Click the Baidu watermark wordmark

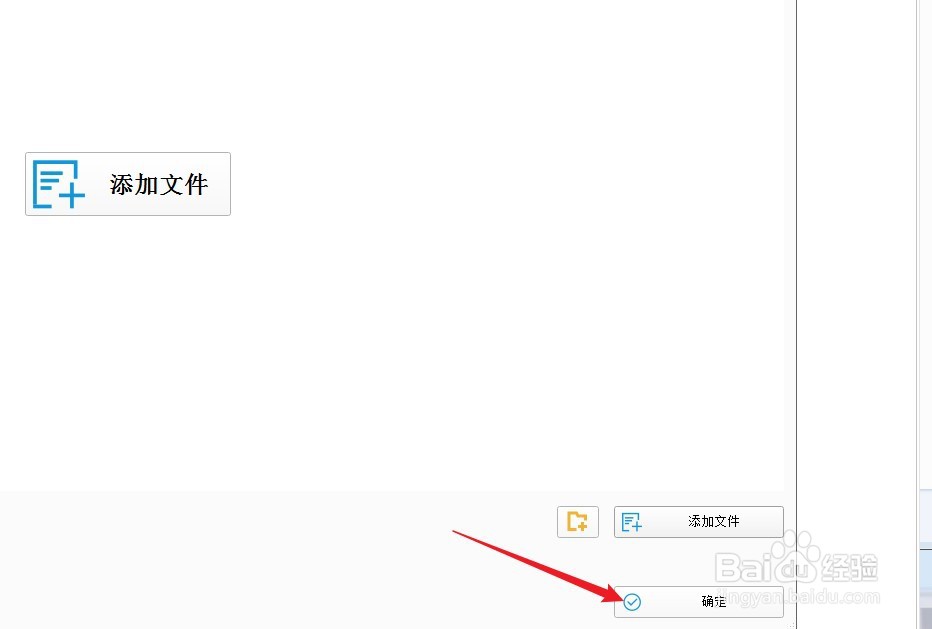pyautogui.click(x=766, y=567)
